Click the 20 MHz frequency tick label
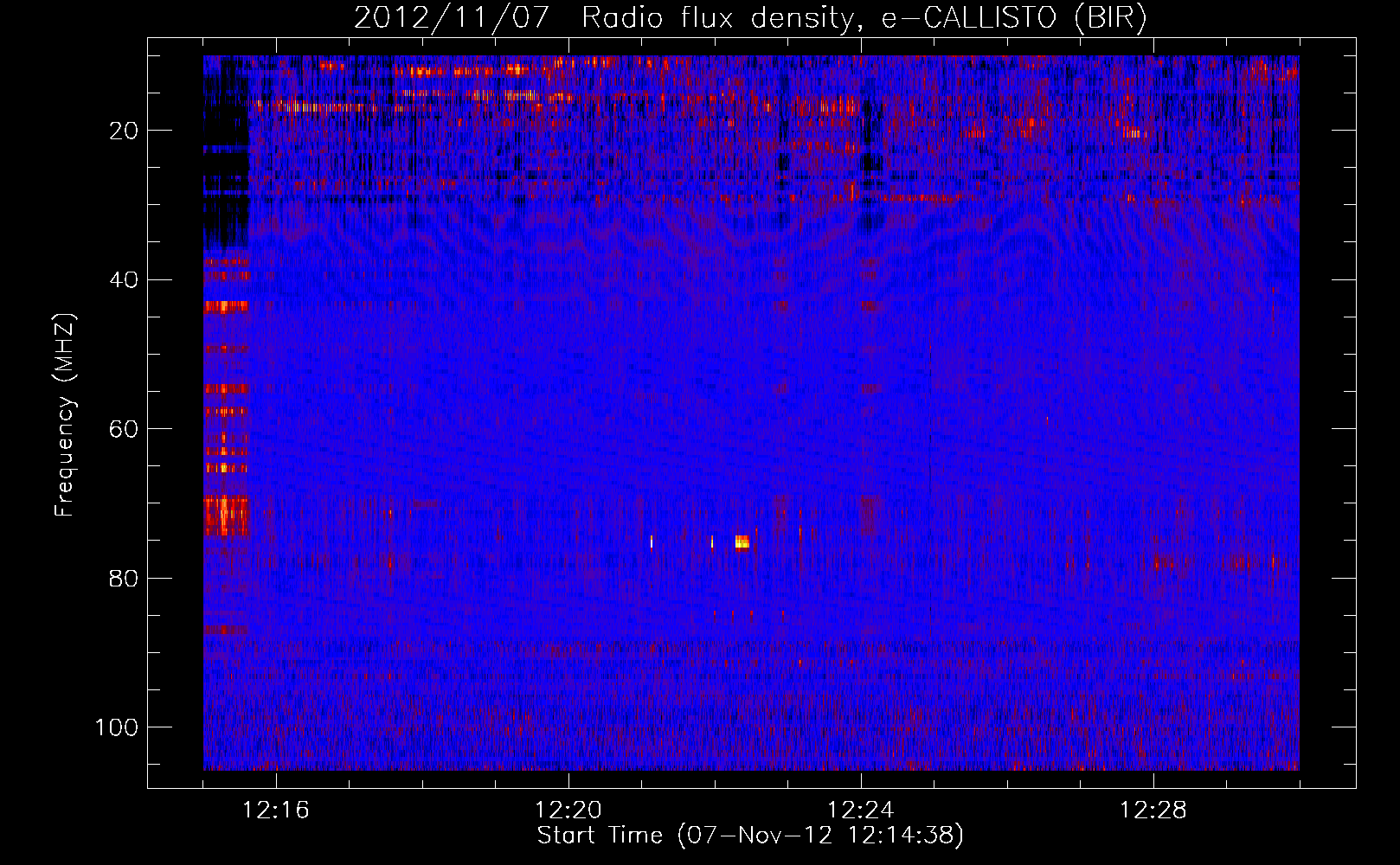 tap(124, 131)
